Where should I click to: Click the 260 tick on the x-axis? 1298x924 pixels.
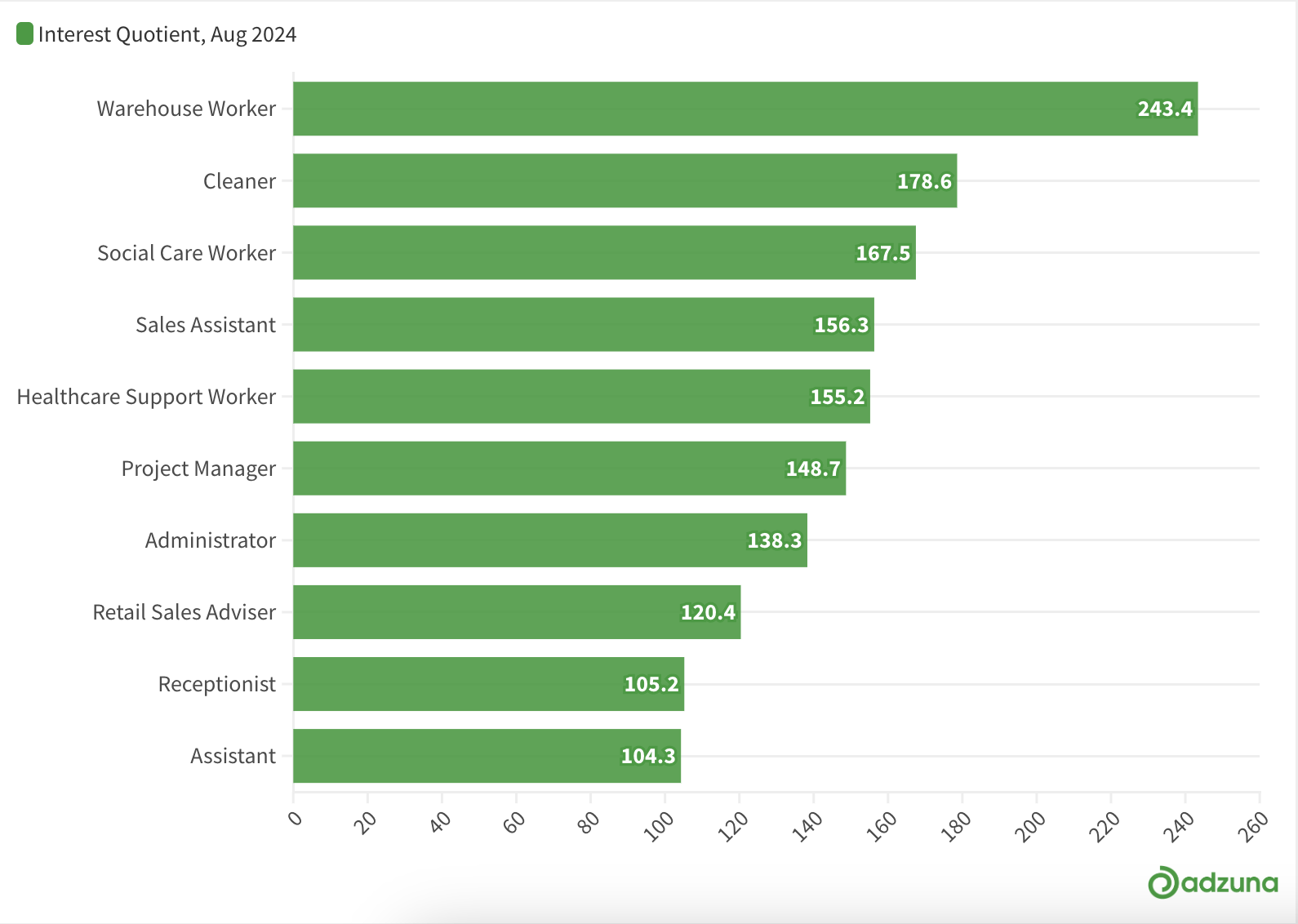point(1253,826)
